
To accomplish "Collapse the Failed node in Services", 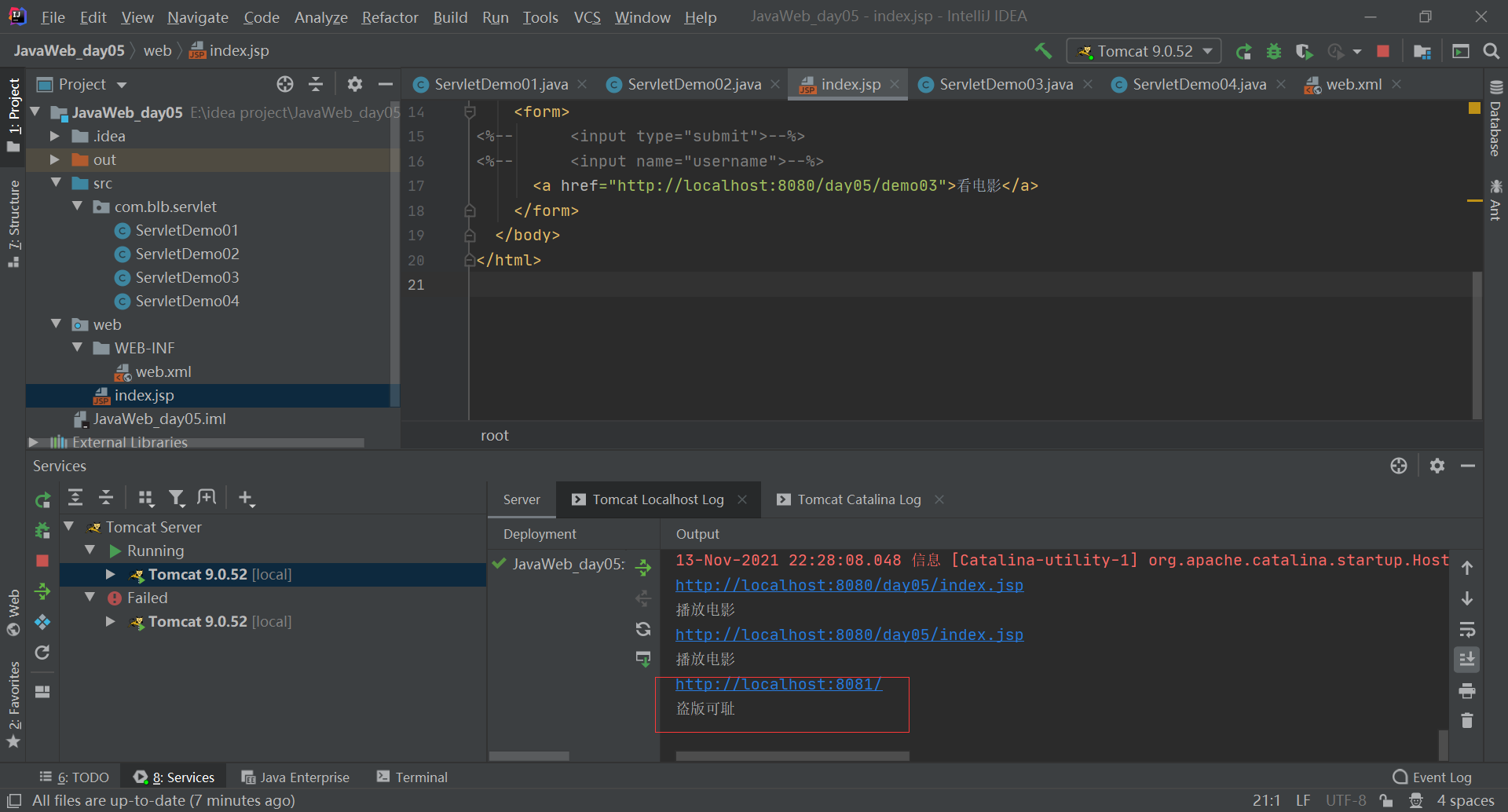I will point(90,598).
